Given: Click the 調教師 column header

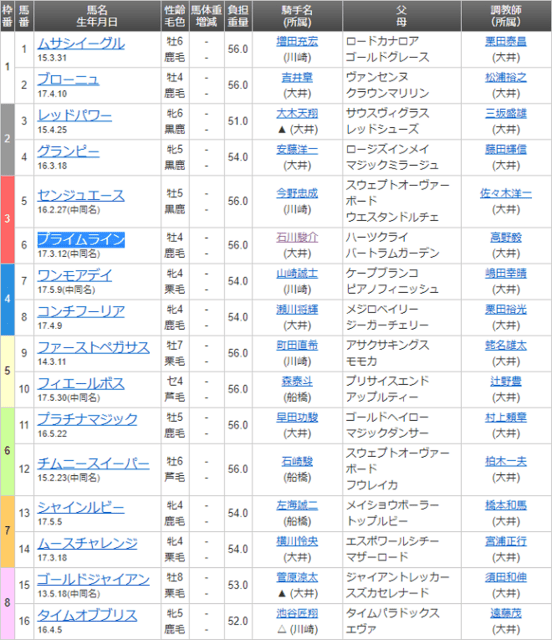Looking at the screenshot, I should [x=506, y=16].
